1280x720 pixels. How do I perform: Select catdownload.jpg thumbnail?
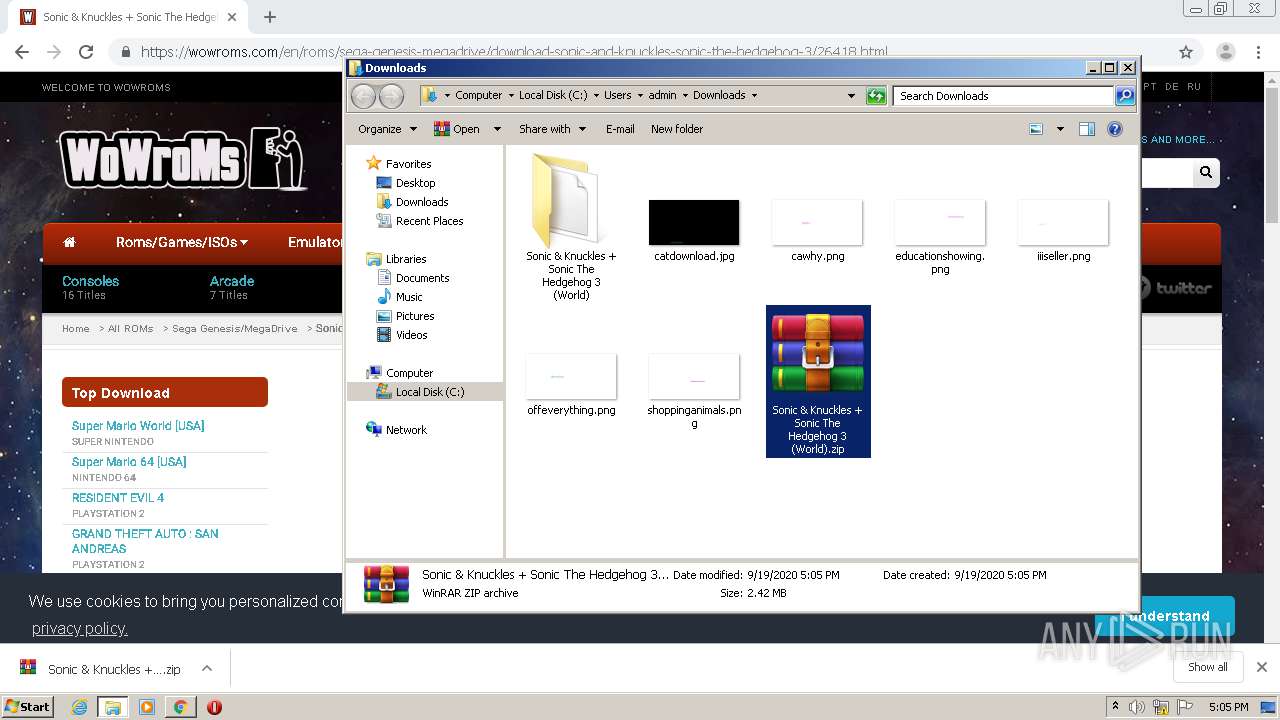694,222
